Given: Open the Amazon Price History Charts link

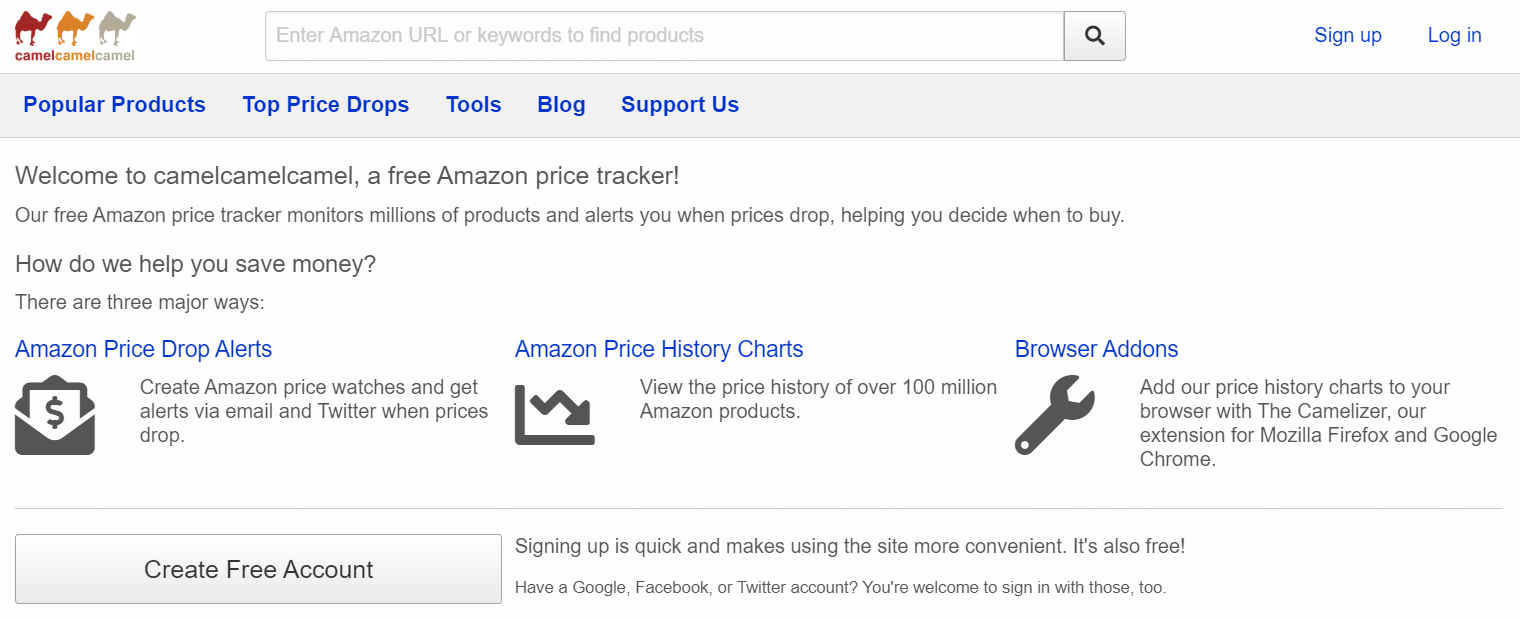Looking at the screenshot, I should (x=659, y=349).
